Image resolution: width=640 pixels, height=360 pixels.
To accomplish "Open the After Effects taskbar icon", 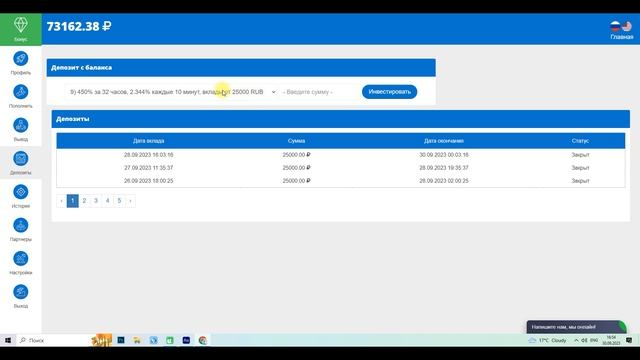I will [x=186, y=340].
